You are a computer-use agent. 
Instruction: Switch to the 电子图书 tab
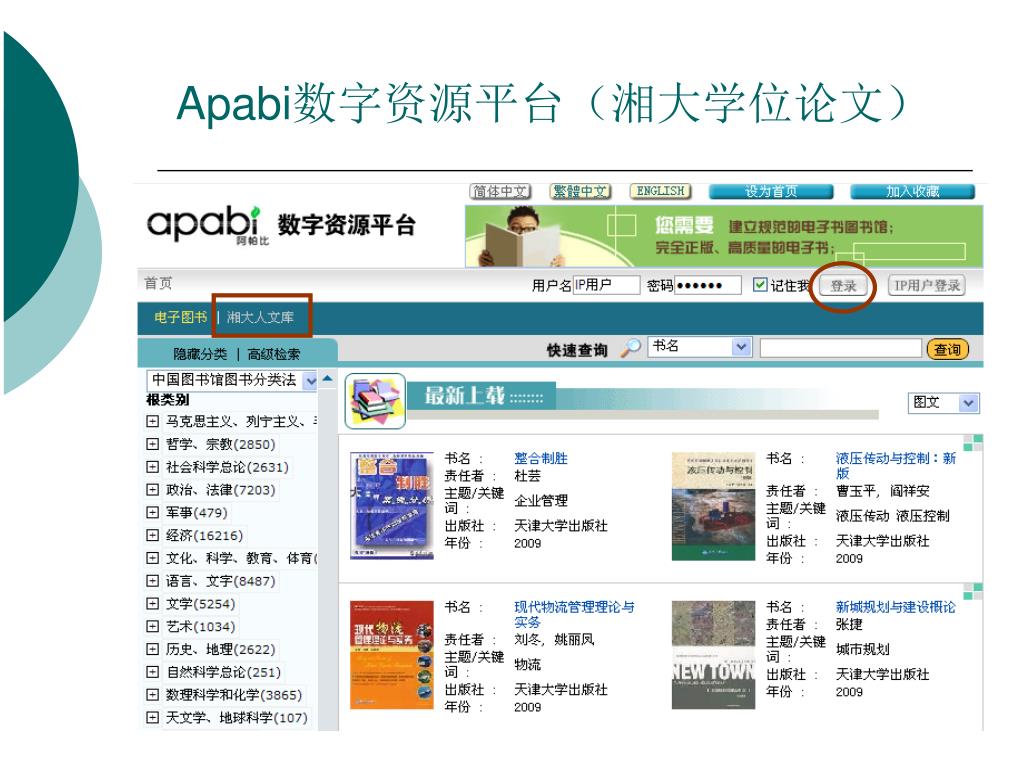tap(180, 317)
